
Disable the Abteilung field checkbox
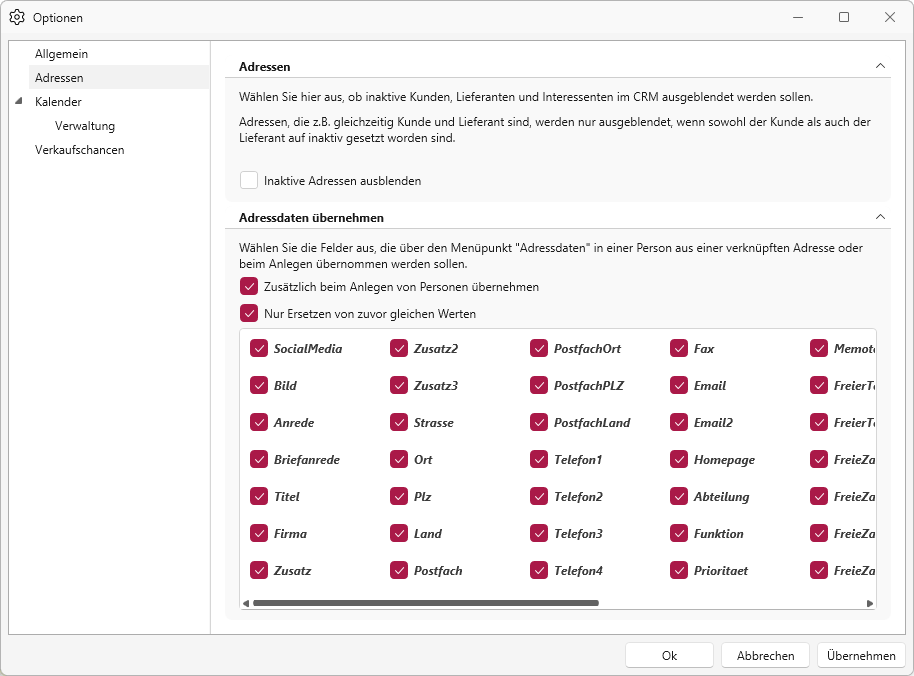click(679, 497)
